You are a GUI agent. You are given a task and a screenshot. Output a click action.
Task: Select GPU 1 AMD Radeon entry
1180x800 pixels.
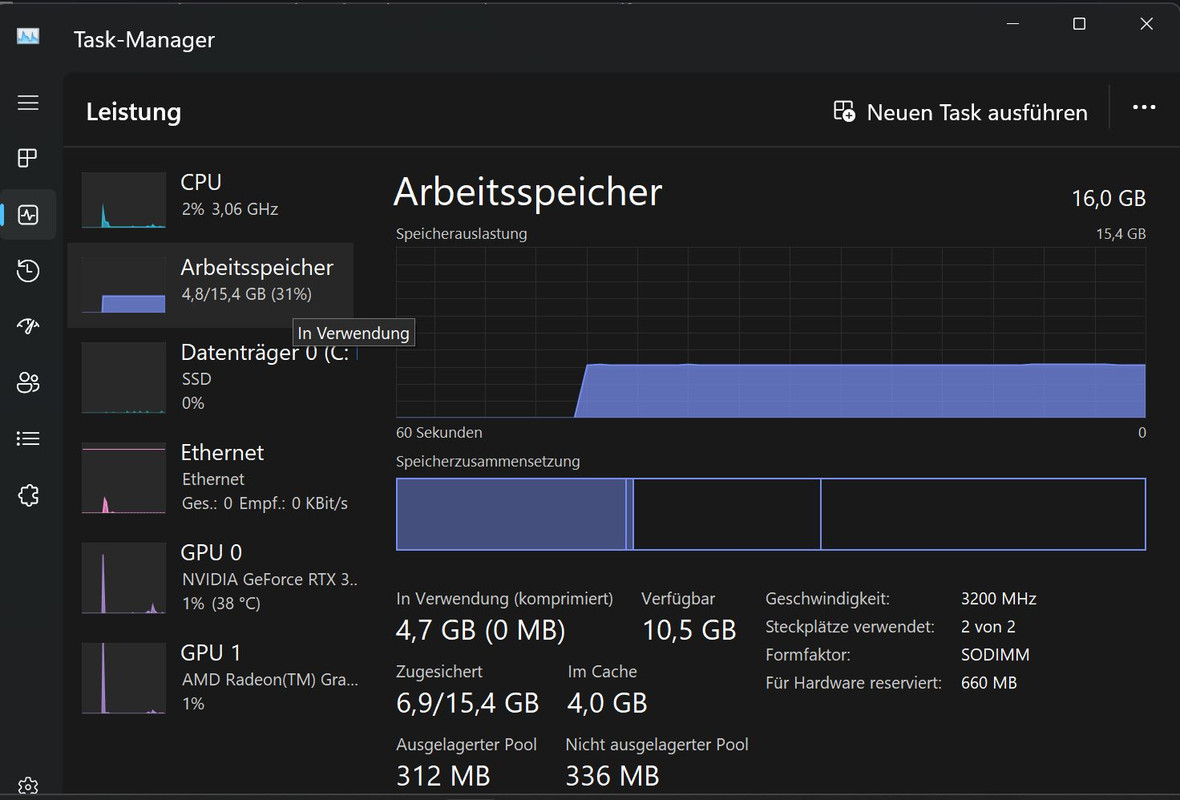[x=211, y=677]
